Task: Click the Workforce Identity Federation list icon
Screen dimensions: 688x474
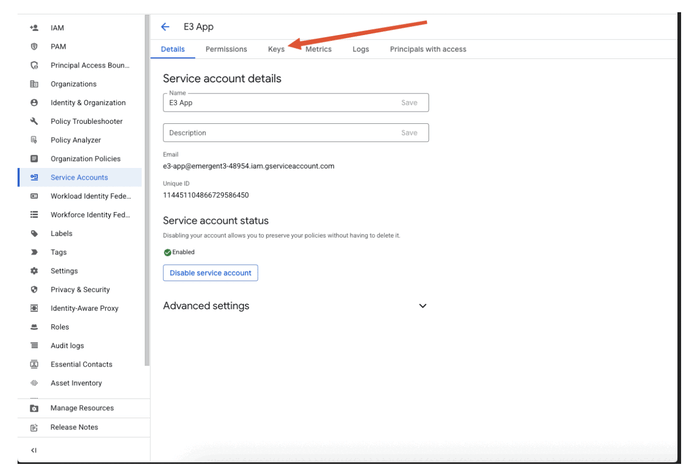Action: [34, 215]
